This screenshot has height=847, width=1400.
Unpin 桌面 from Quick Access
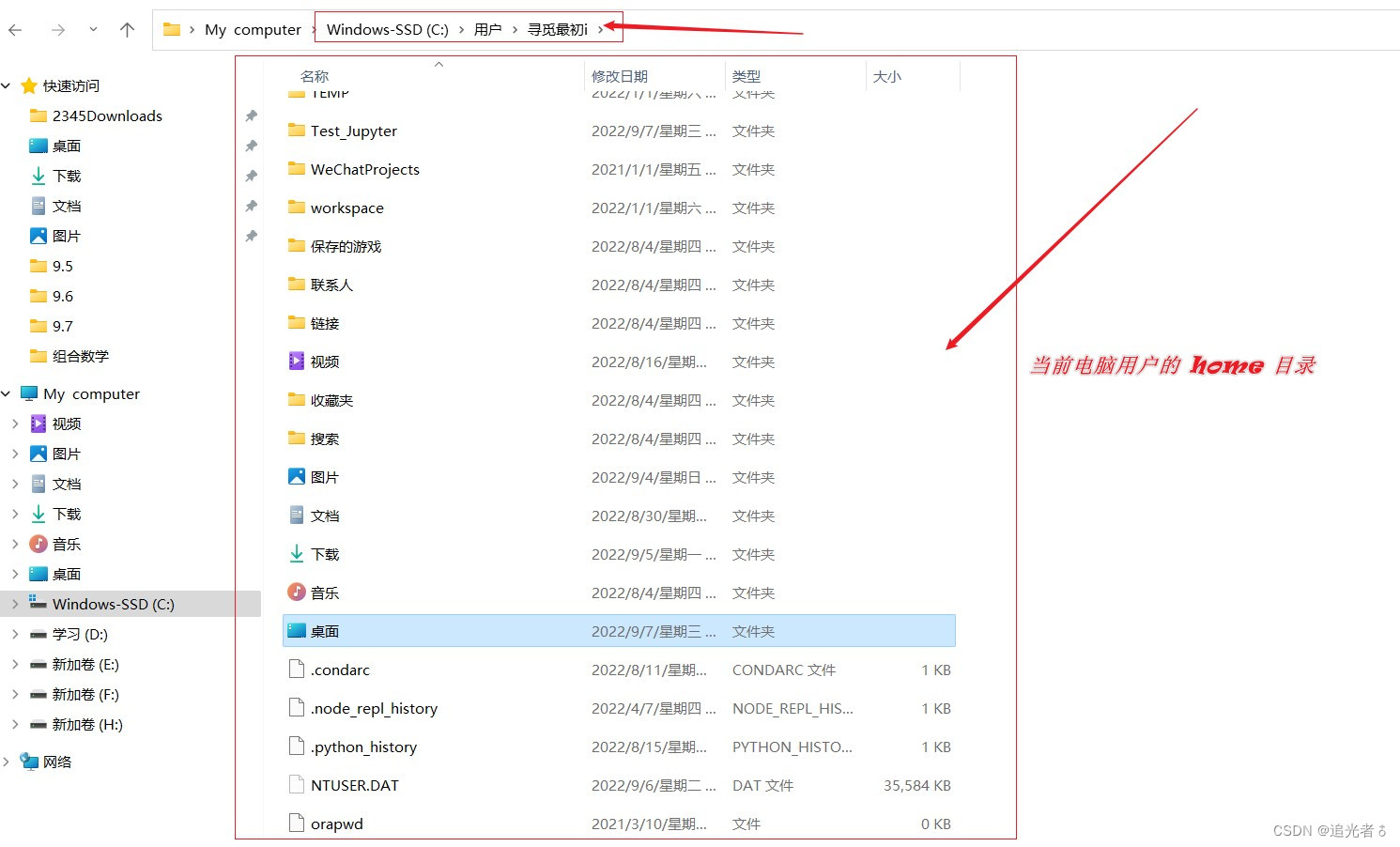[x=250, y=146]
